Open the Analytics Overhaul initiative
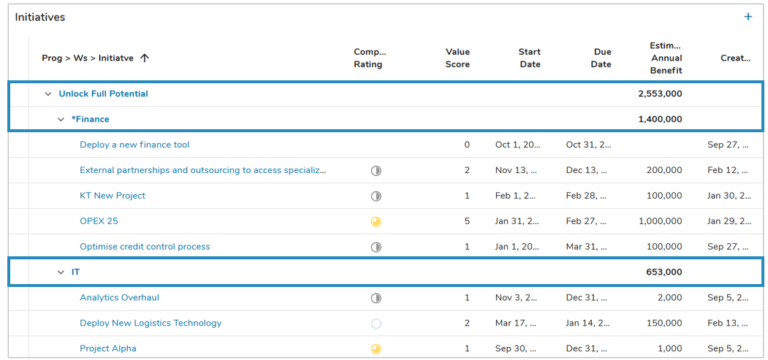The width and height of the screenshot is (768, 360). pos(120,298)
